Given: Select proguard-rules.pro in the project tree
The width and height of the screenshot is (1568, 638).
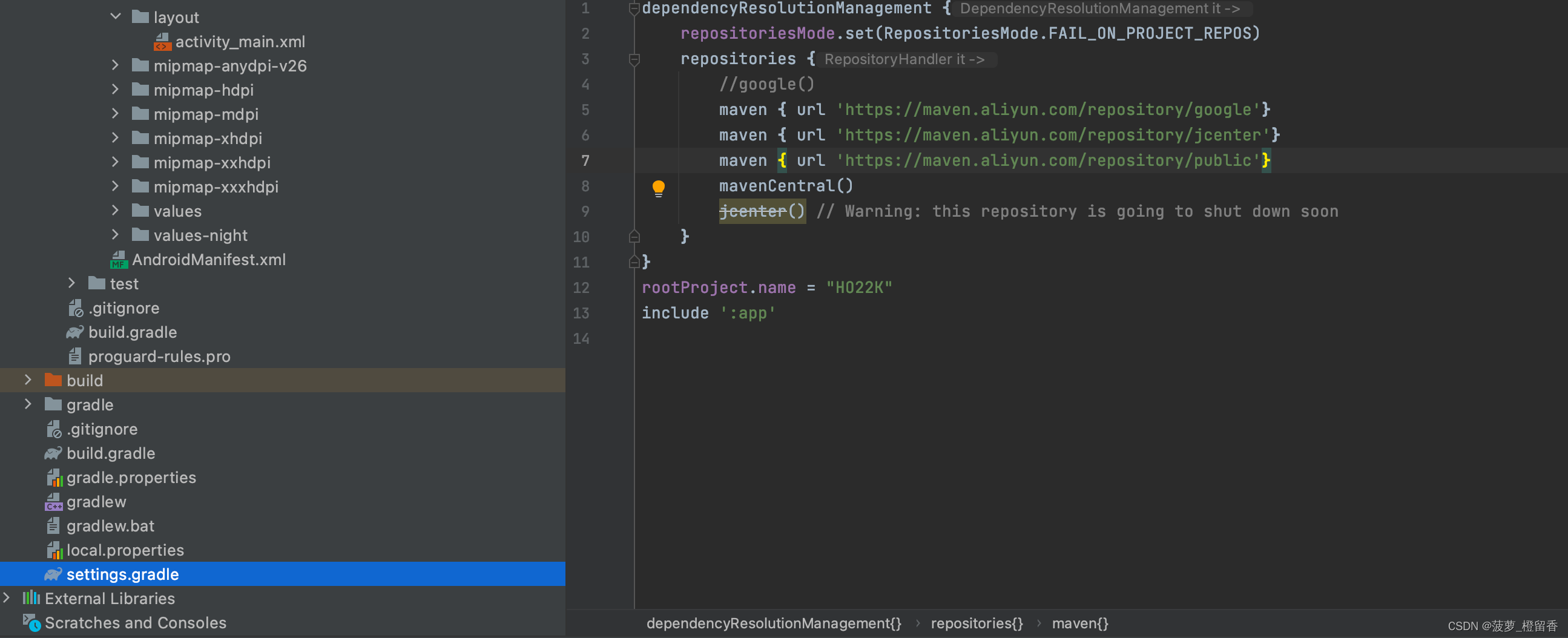Looking at the screenshot, I should [159, 356].
